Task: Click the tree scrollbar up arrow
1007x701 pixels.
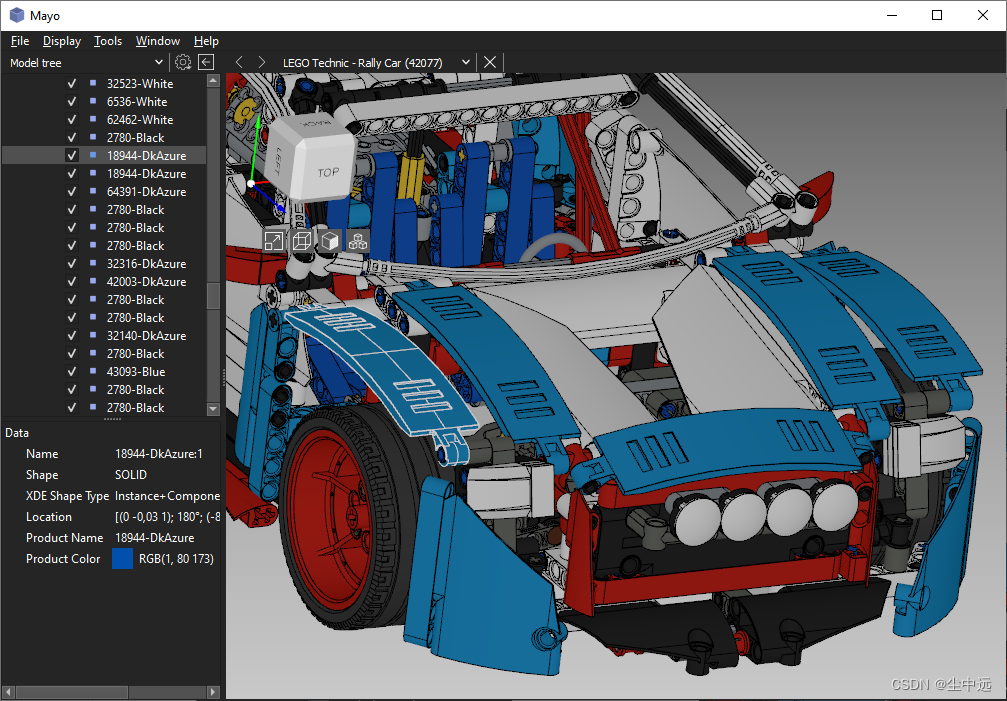Action: click(214, 80)
